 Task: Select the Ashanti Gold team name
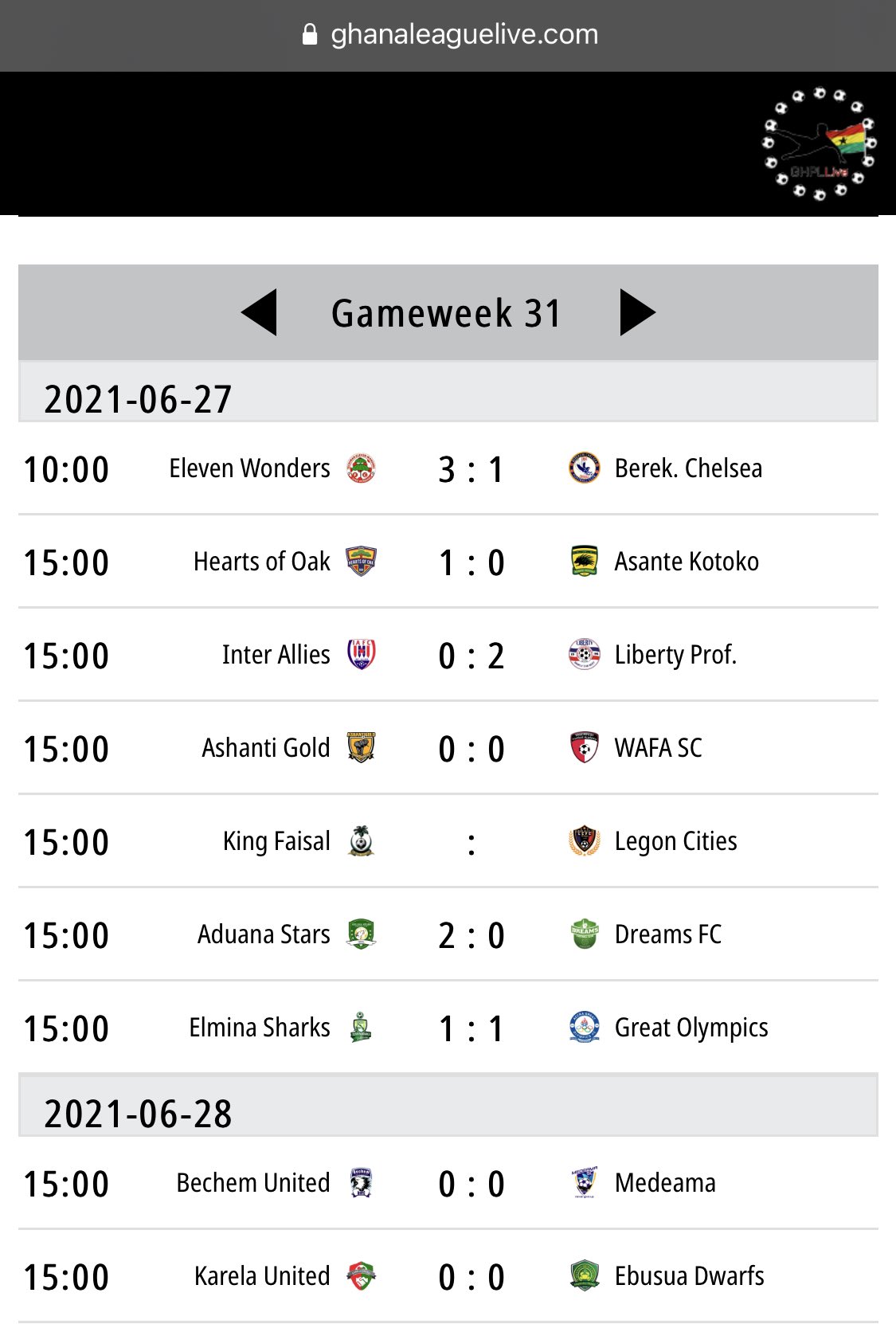pos(266,748)
